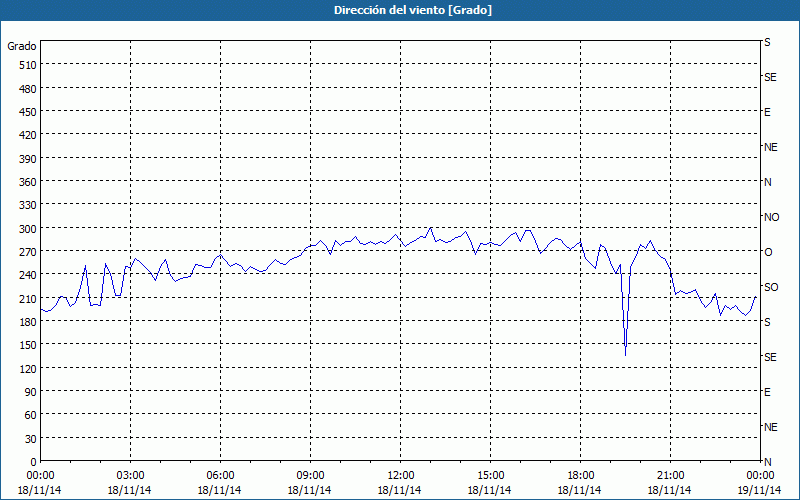
Task: Select the 12:00 time axis label
Action: (401, 476)
